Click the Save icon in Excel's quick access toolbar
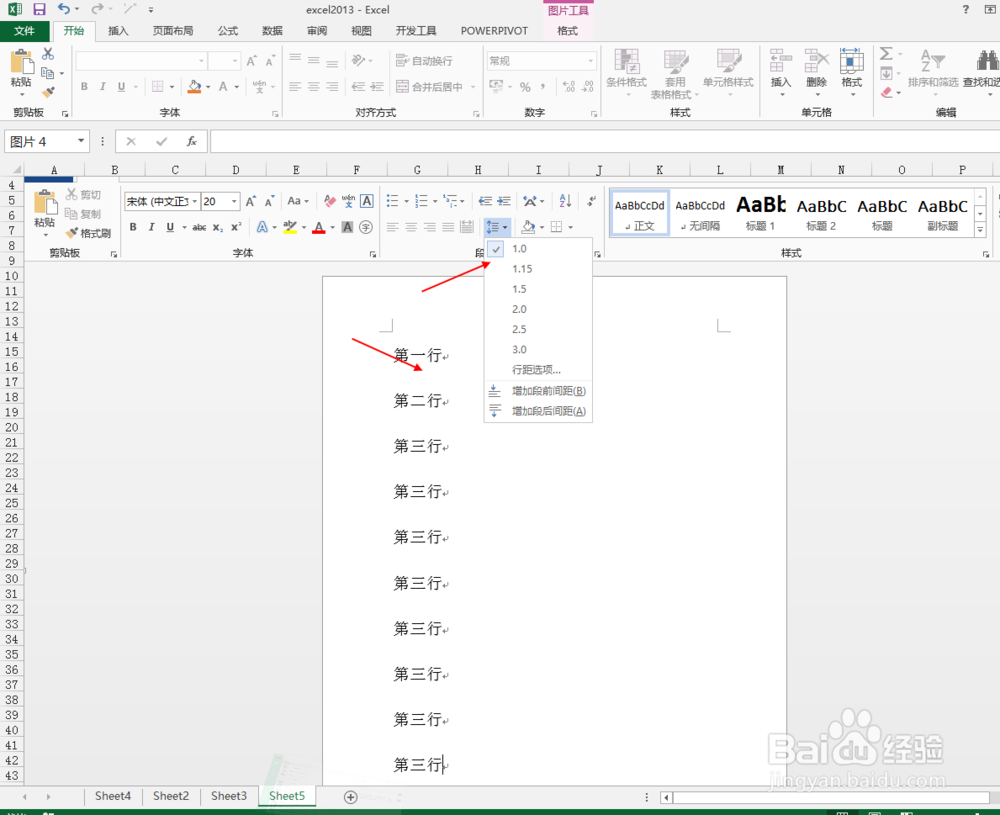Image resolution: width=1000 pixels, height=815 pixels. (40, 10)
